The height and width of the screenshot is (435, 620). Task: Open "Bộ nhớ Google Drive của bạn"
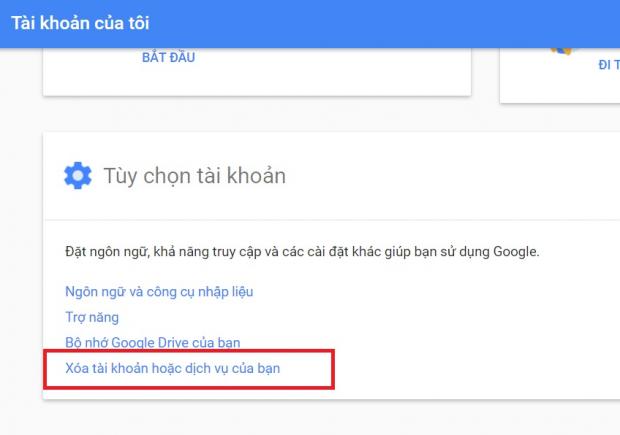pyautogui.click(x=152, y=343)
